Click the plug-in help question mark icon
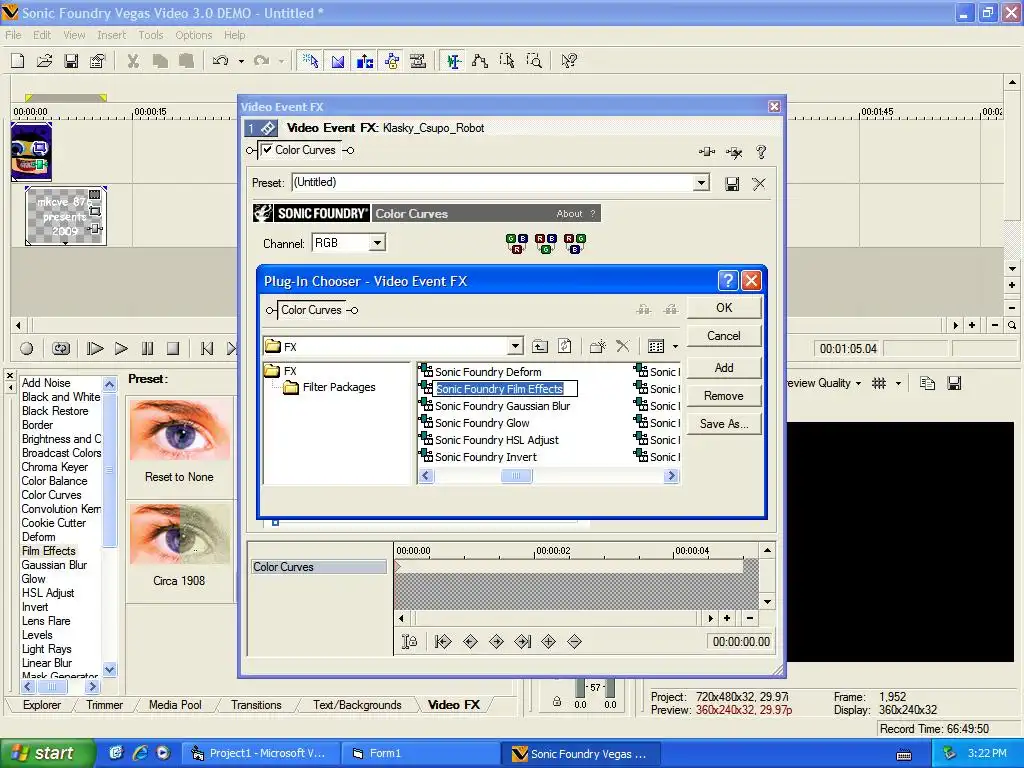This screenshot has height=768, width=1024. [761, 152]
